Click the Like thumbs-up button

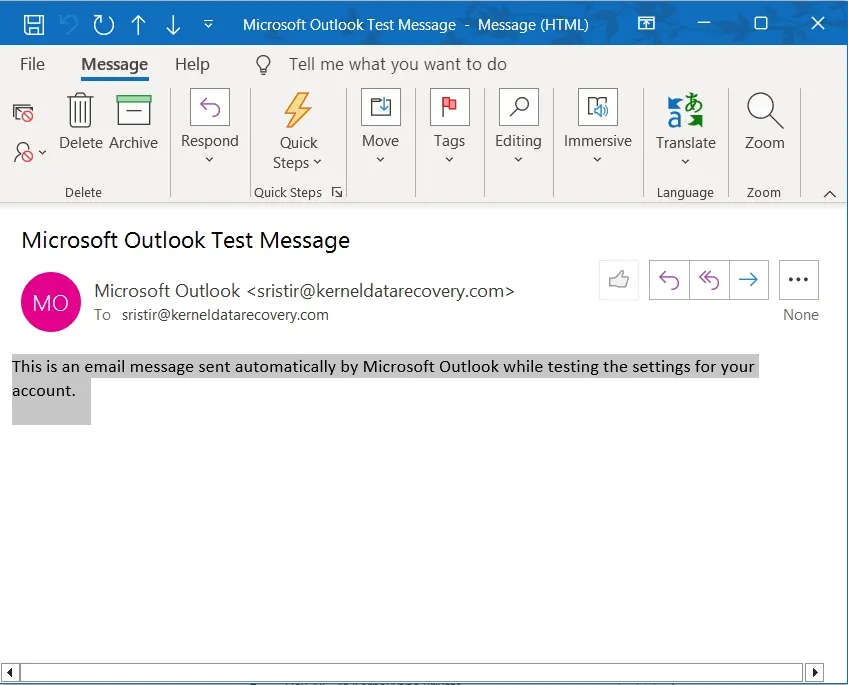(x=619, y=280)
